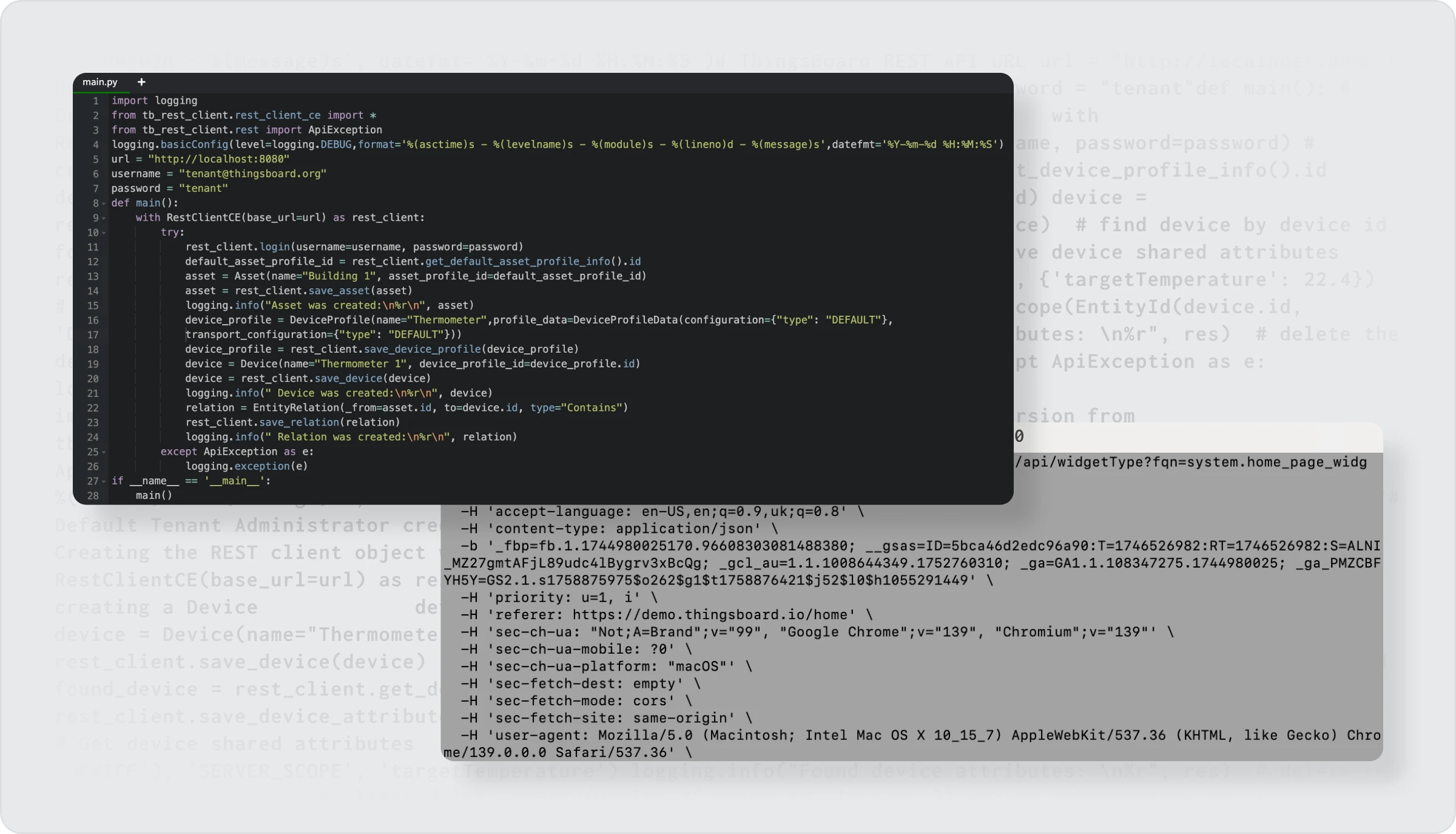Switch to the main.py tab

coord(100,82)
